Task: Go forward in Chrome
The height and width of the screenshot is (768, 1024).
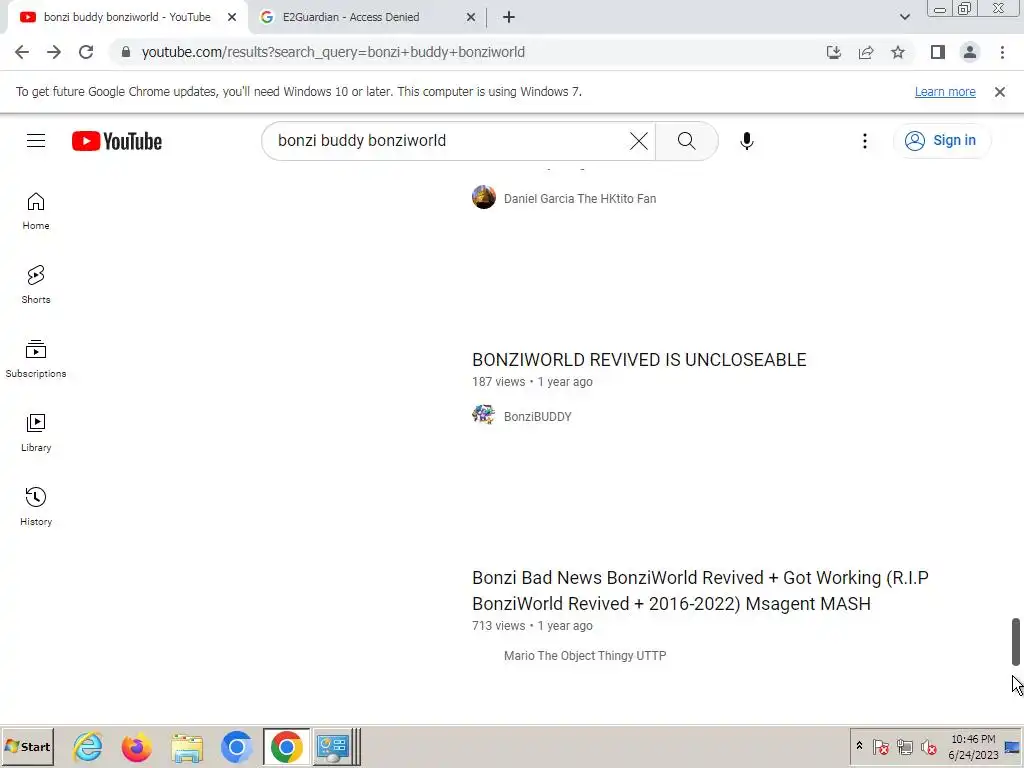Action: point(54,52)
